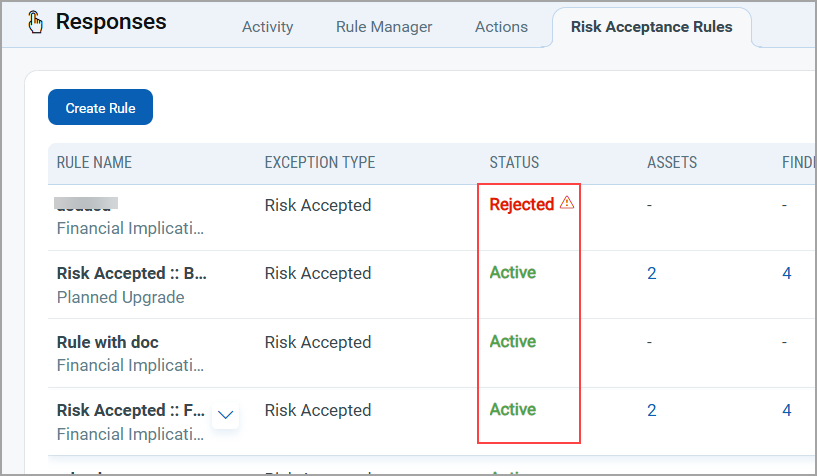Click the Rejected status label
The image size is (817, 476).
pyautogui.click(x=521, y=204)
